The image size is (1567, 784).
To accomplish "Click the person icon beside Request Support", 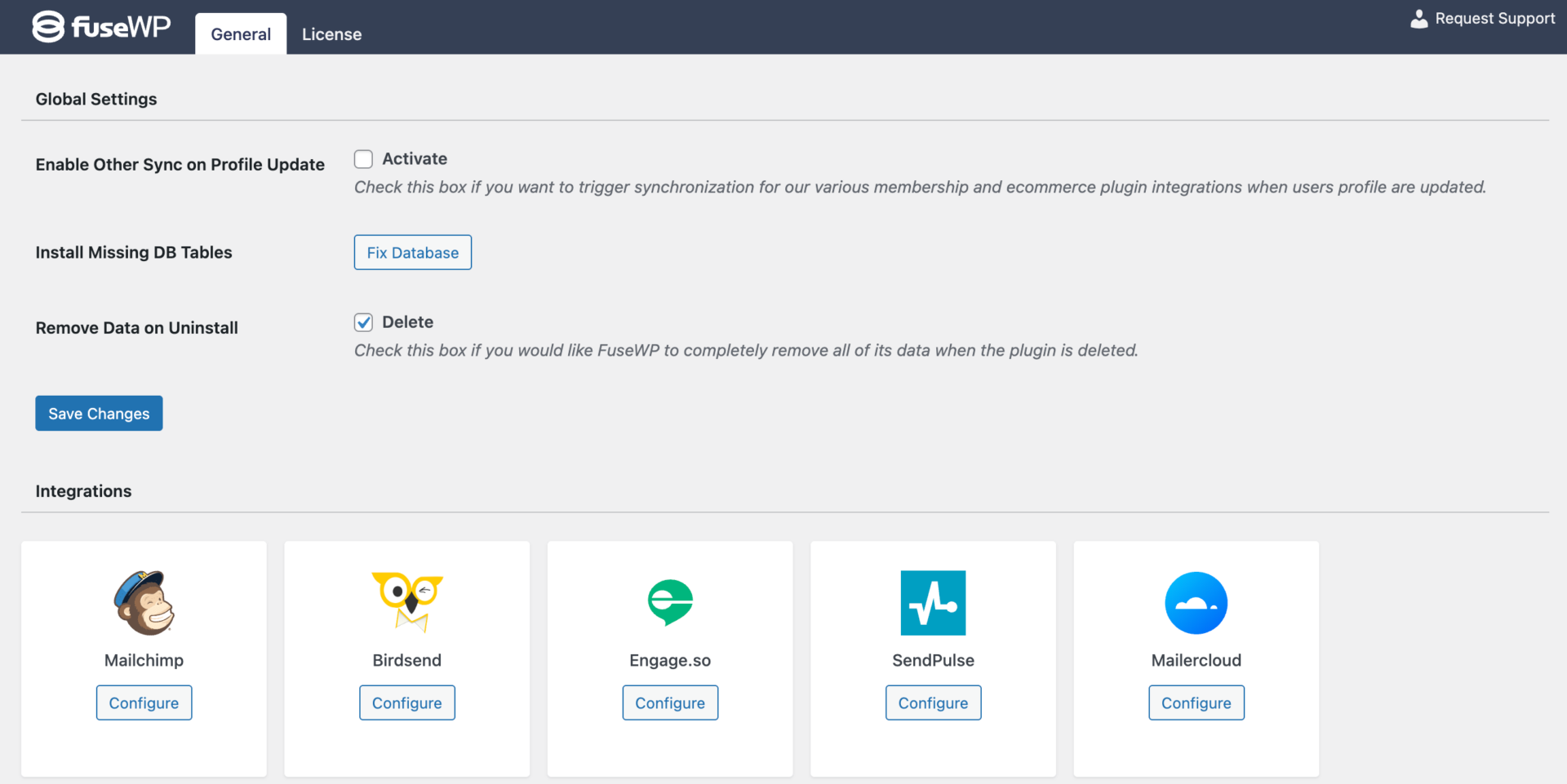I will point(1418,18).
